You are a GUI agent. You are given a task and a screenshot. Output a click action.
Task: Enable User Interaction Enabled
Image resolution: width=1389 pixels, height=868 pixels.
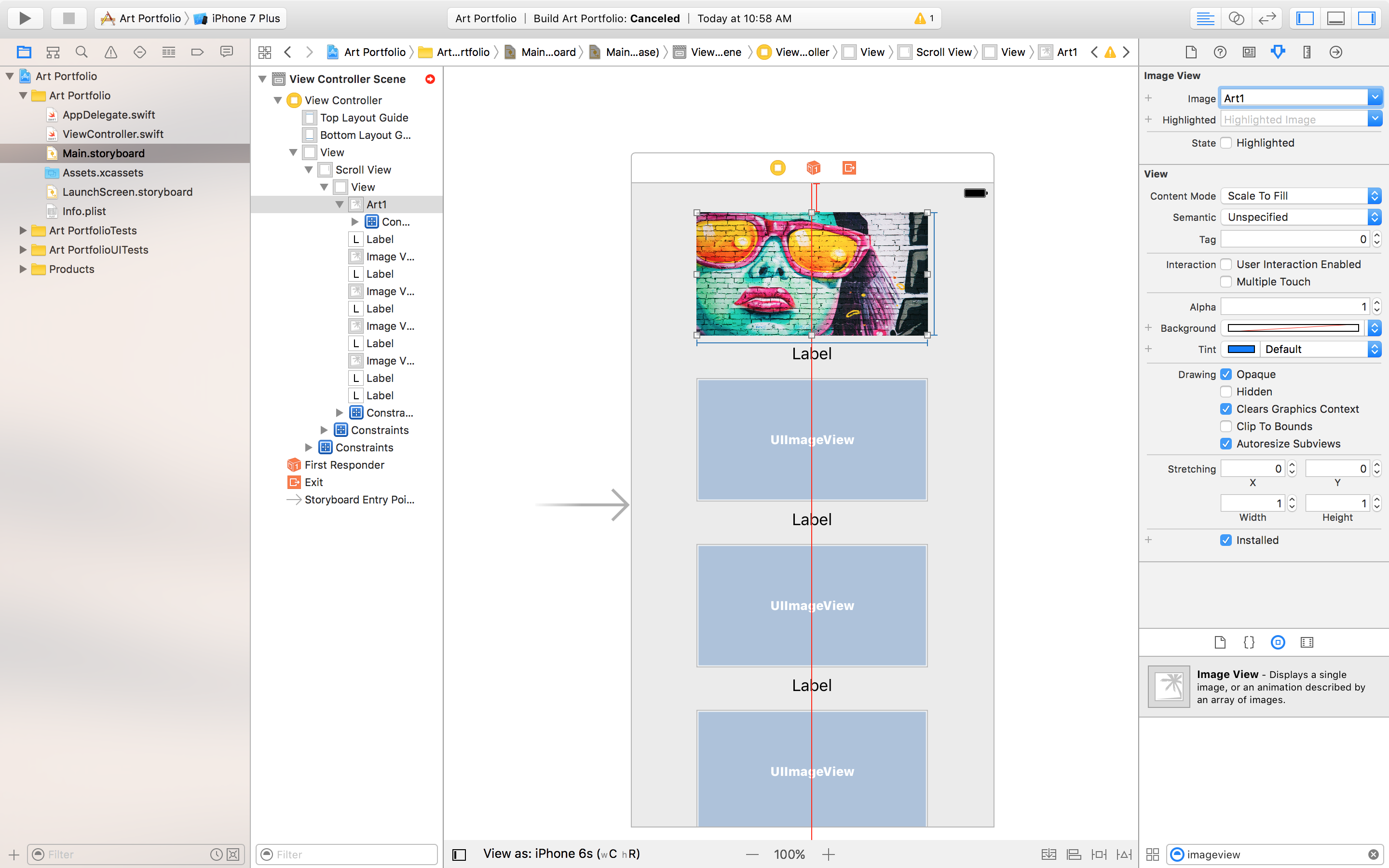coord(1226,264)
